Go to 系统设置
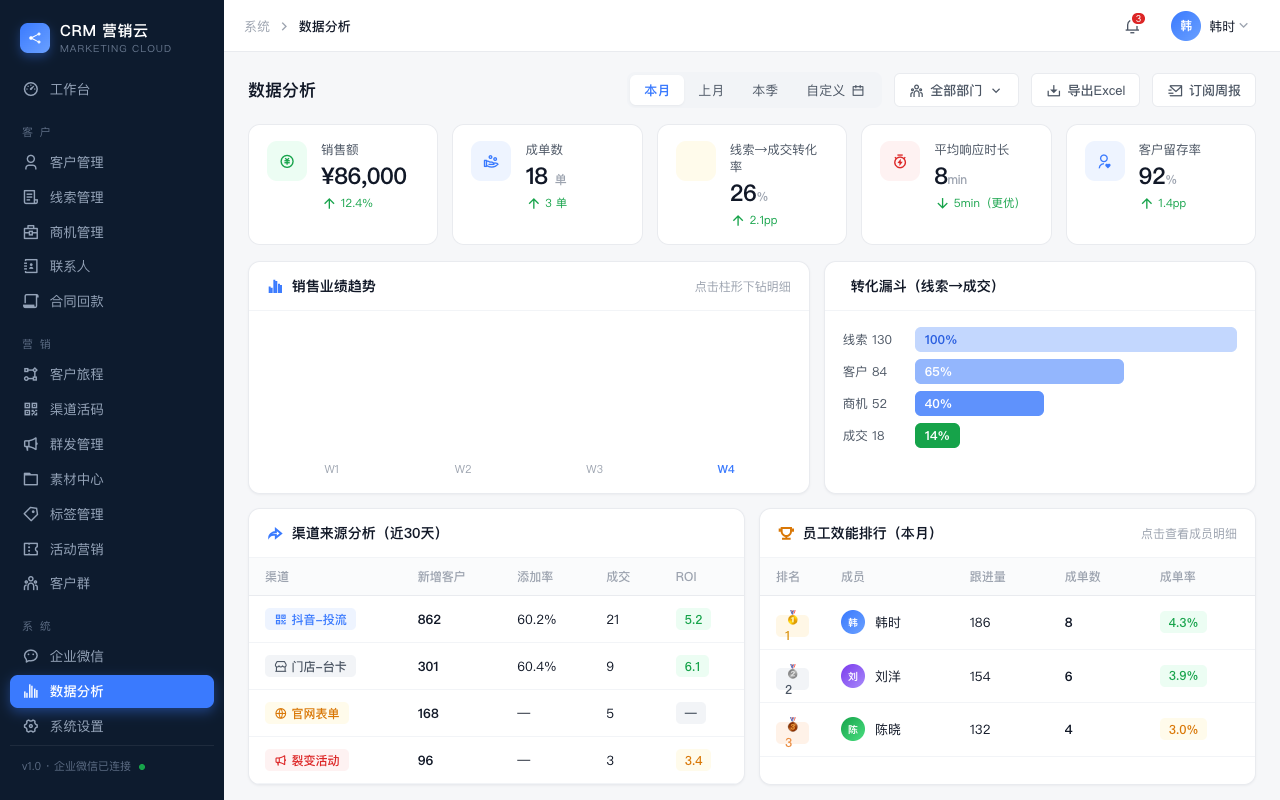Viewport: 1280px width, 800px height. (x=112, y=726)
